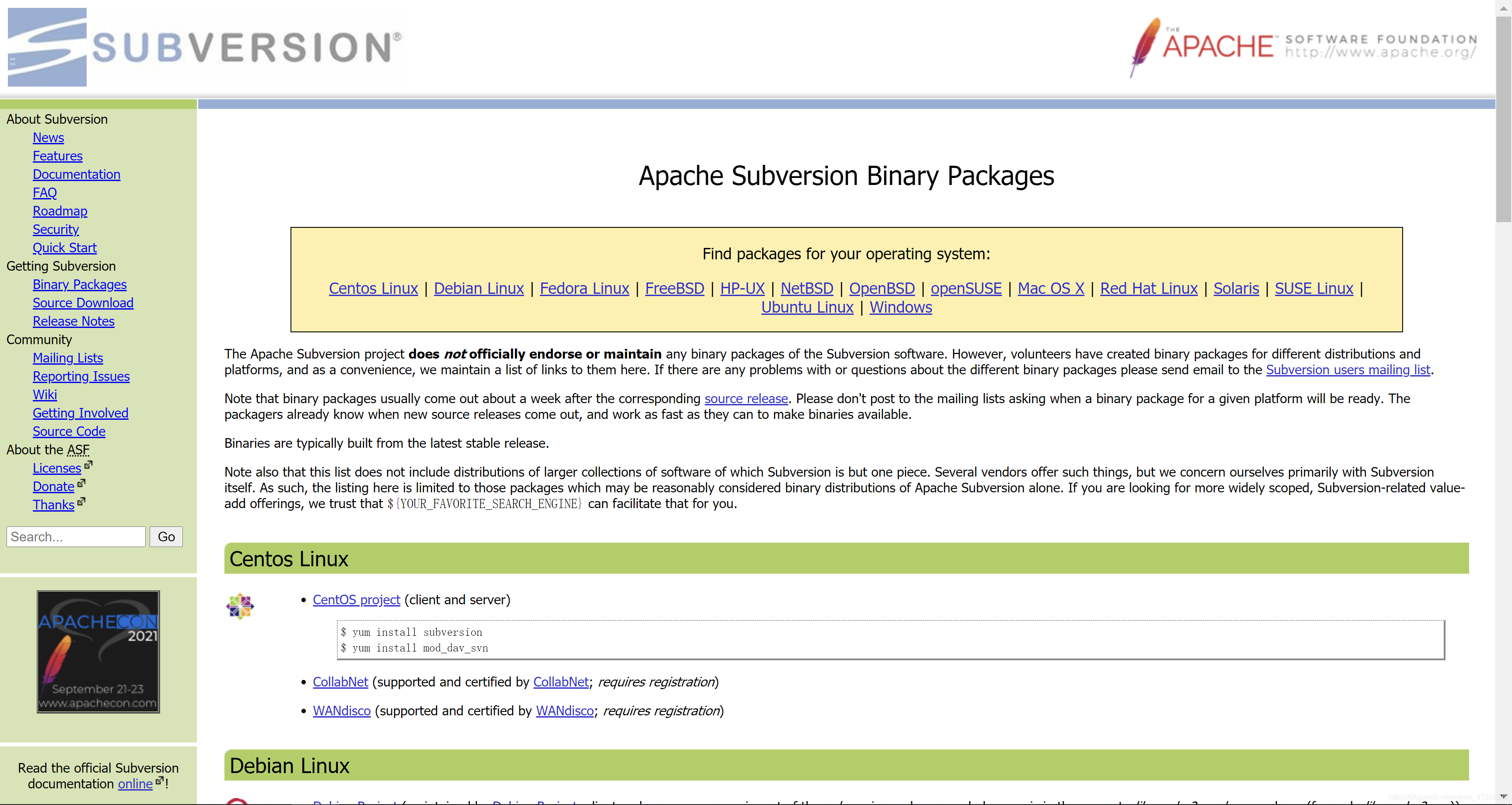
Task: Click the external-link icon after 'online'
Action: [x=159, y=781]
